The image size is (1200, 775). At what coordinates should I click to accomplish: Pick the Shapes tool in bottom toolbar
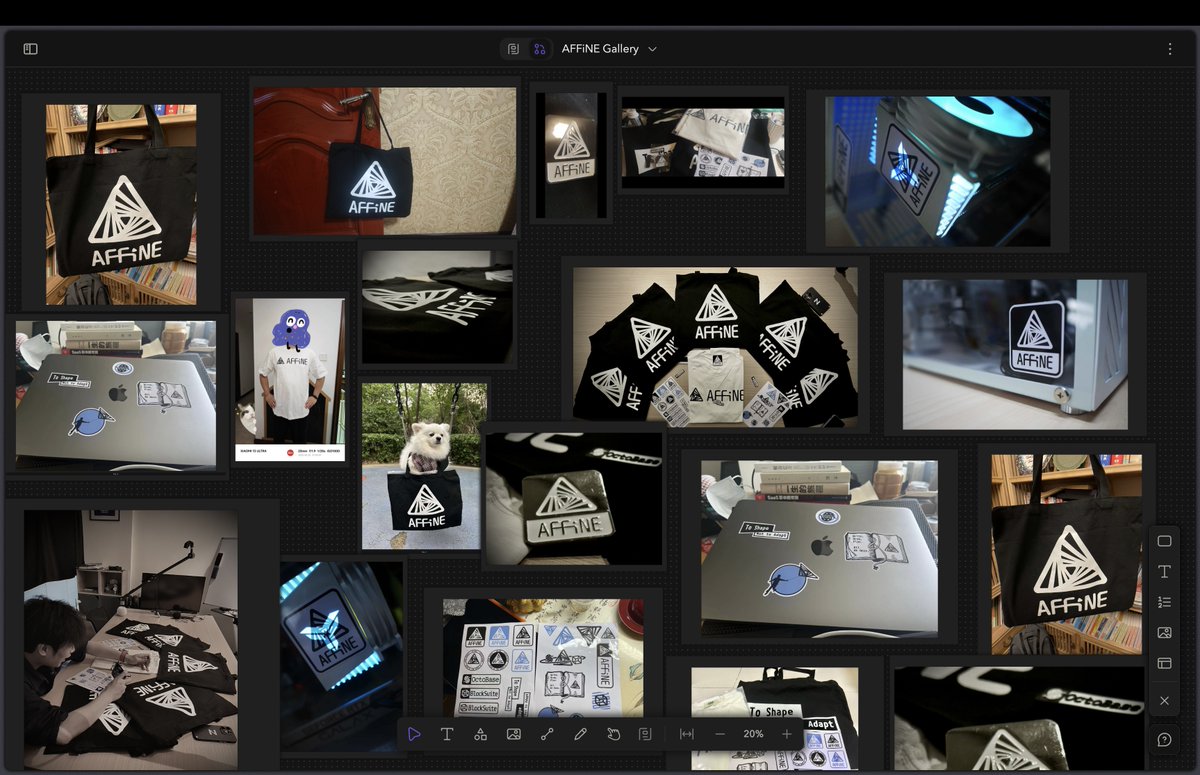480,734
